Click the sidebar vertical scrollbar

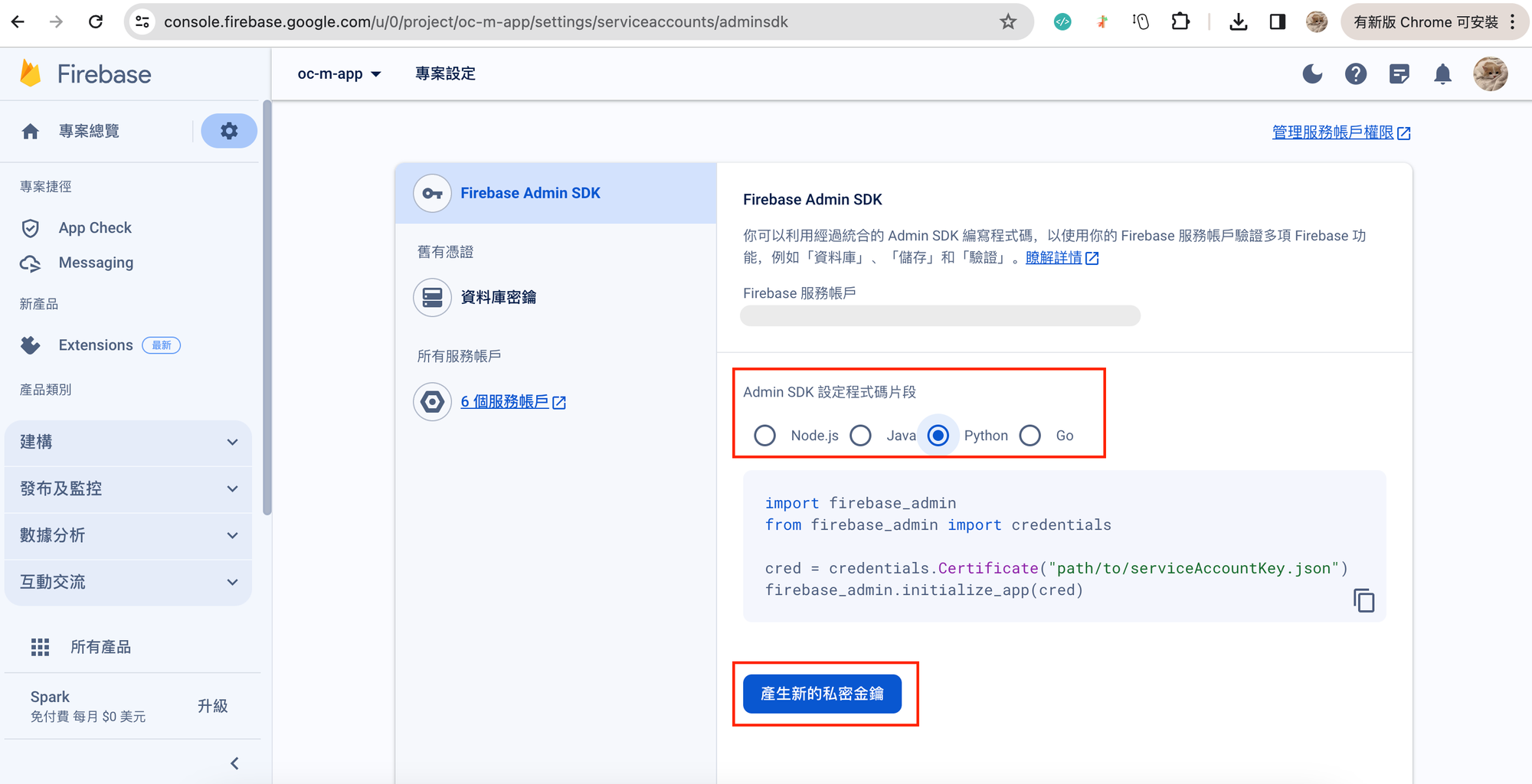pos(267,306)
